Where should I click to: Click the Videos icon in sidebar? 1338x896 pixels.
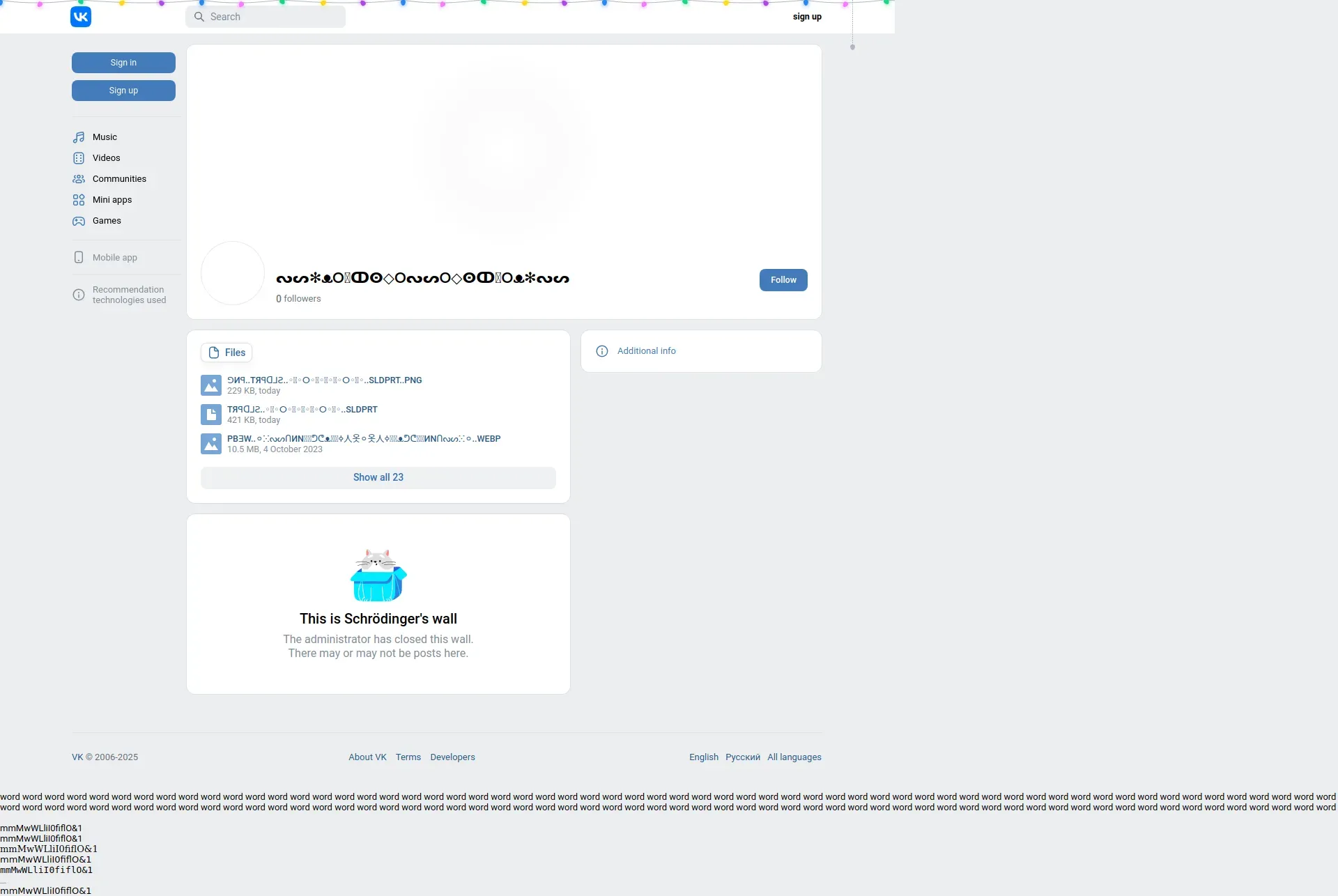tap(79, 158)
